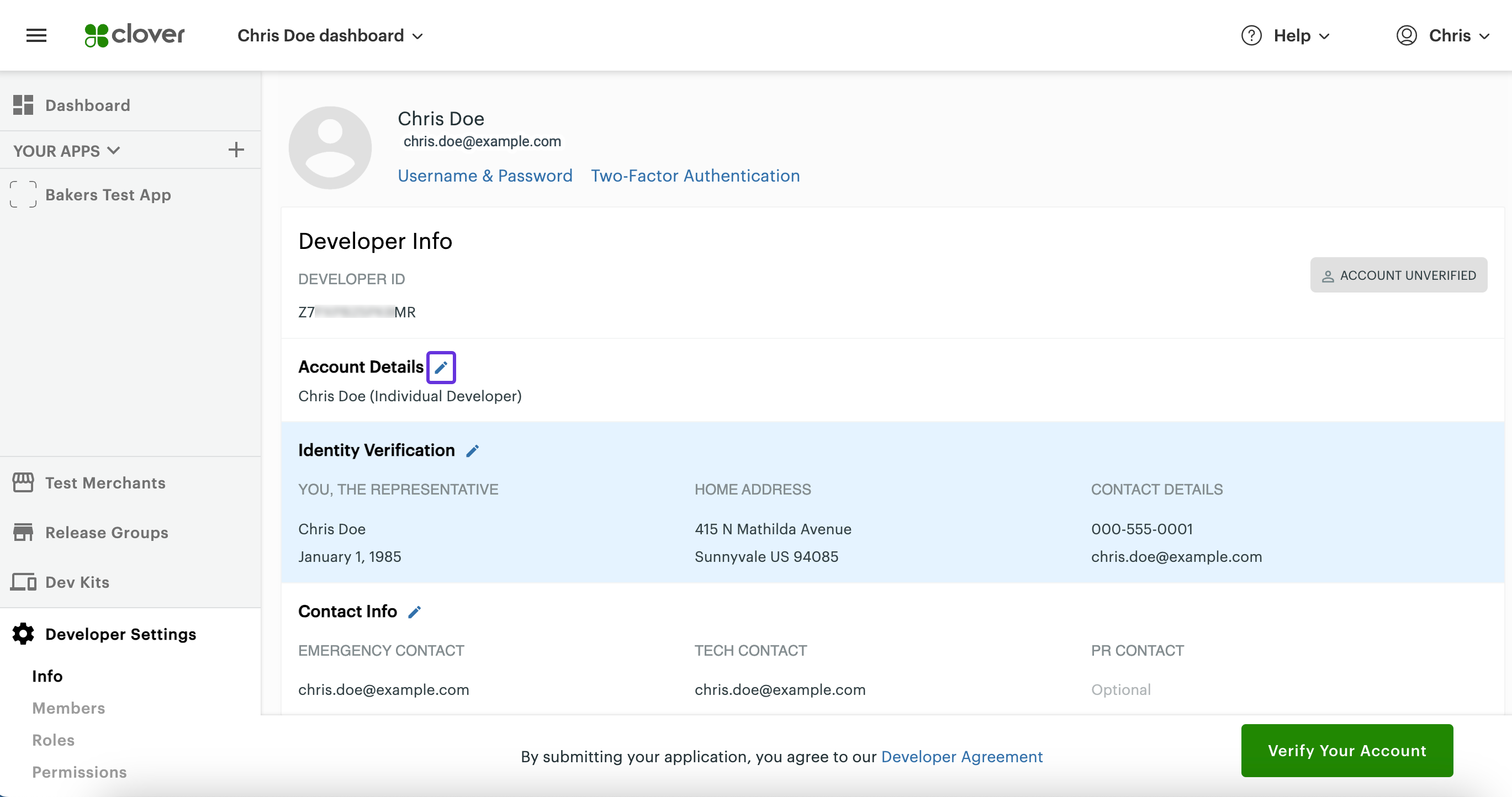Click the Username & Password option
Viewport: 1512px width, 797px height.
[x=485, y=175]
